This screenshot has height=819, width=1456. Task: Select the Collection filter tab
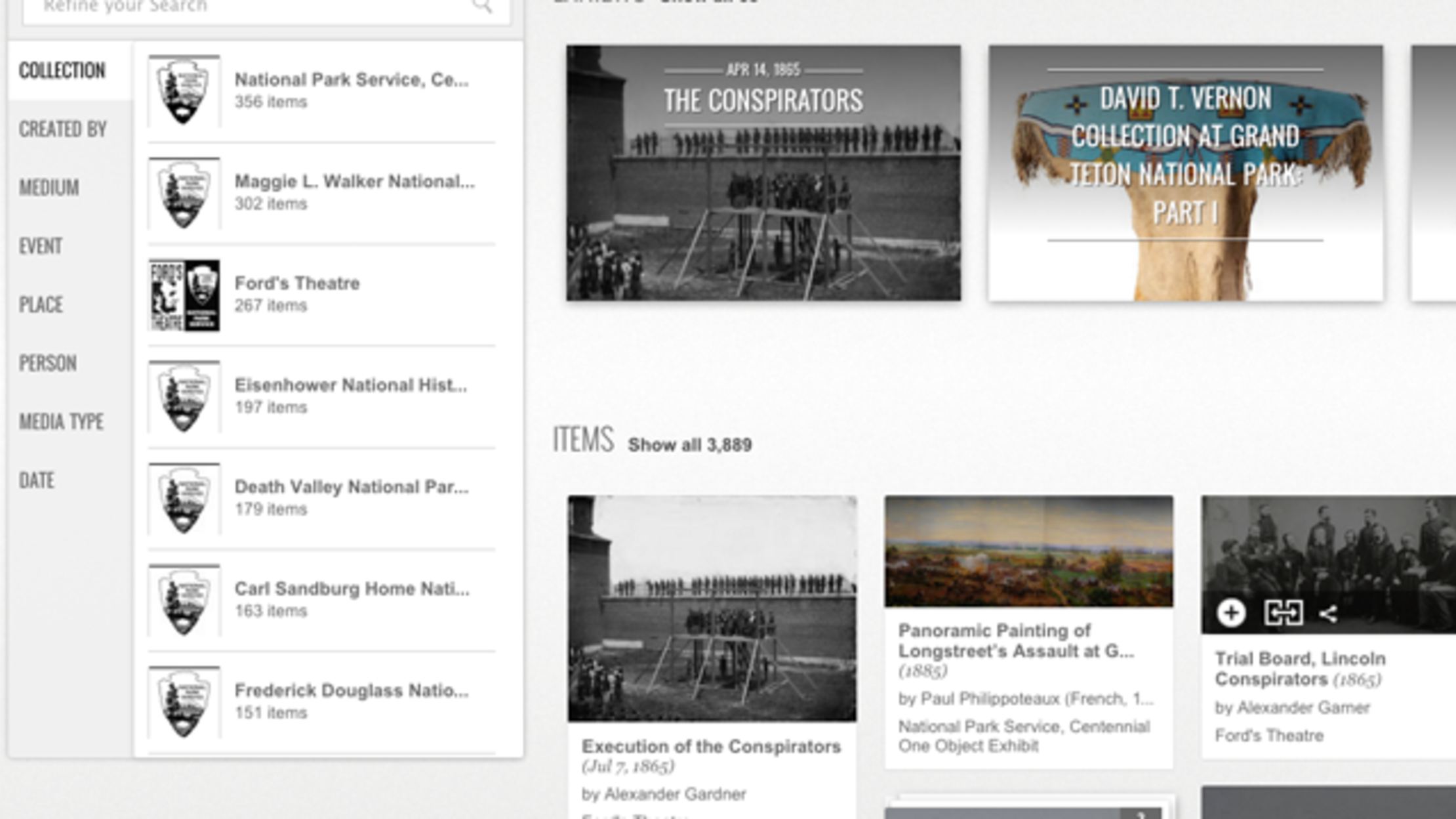tap(62, 70)
